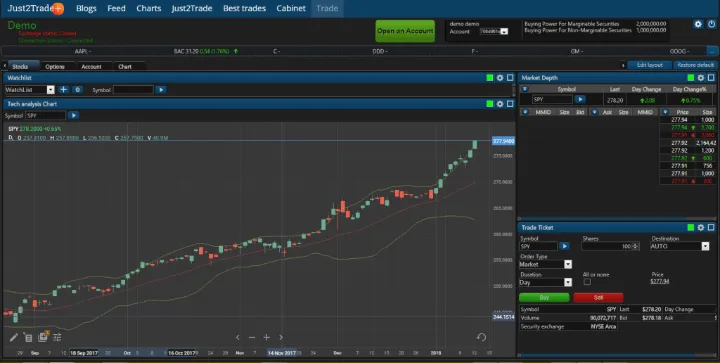The image size is (720, 363).
Task: Zoom in the chart with plus icon
Action: (266, 337)
